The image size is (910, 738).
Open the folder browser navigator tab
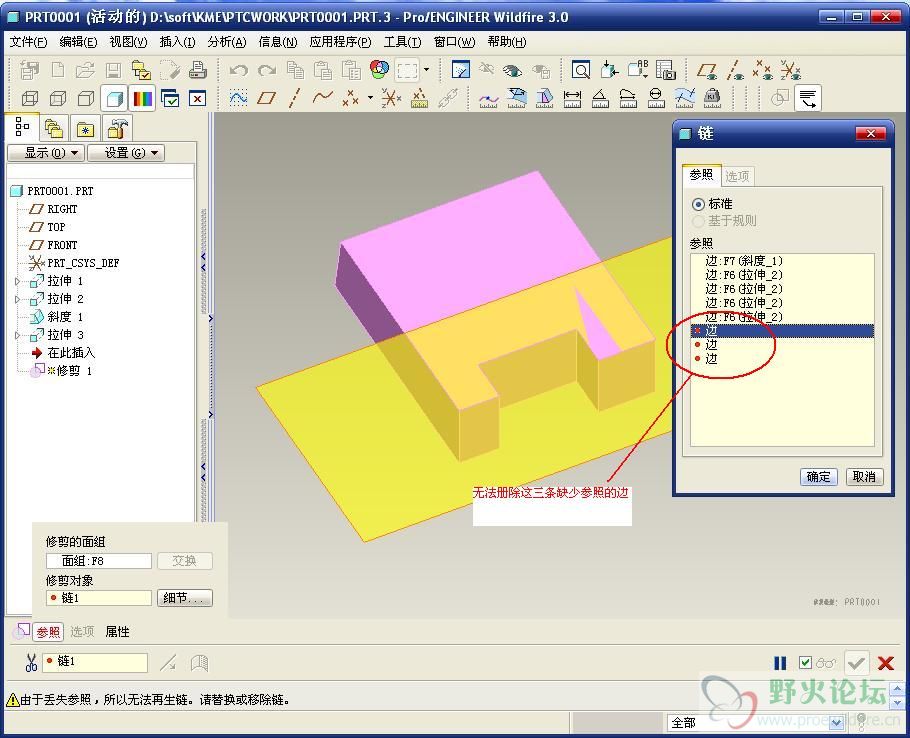click(53, 128)
